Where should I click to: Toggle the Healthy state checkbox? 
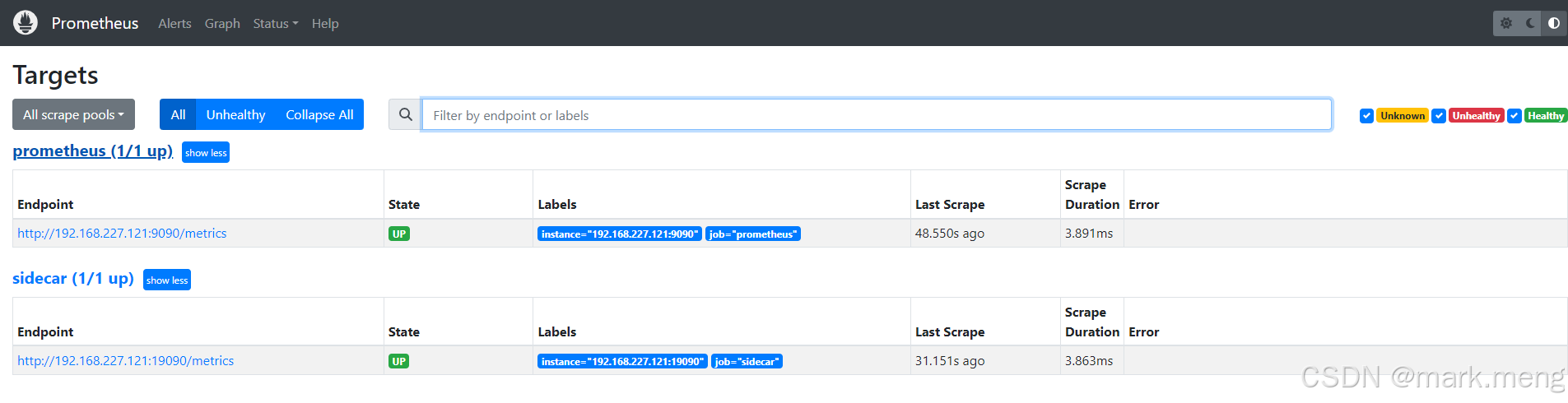pos(1514,116)
